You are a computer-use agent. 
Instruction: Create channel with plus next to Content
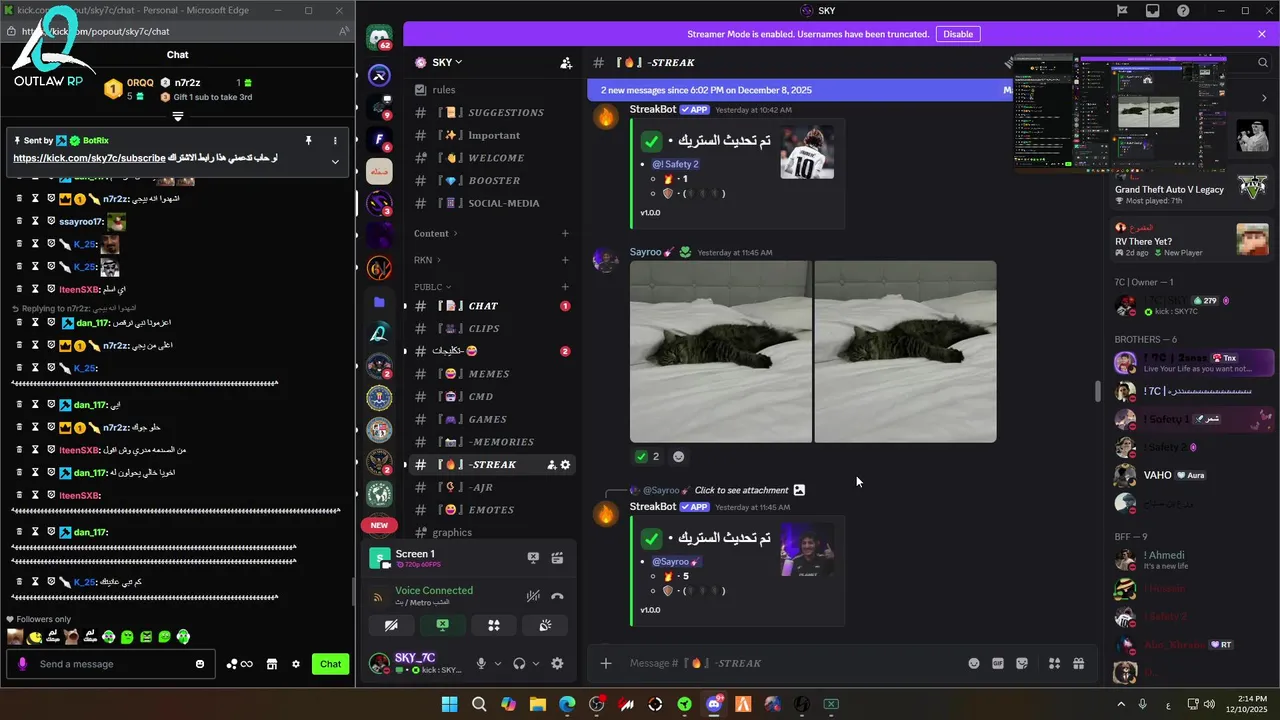(565, 234)
